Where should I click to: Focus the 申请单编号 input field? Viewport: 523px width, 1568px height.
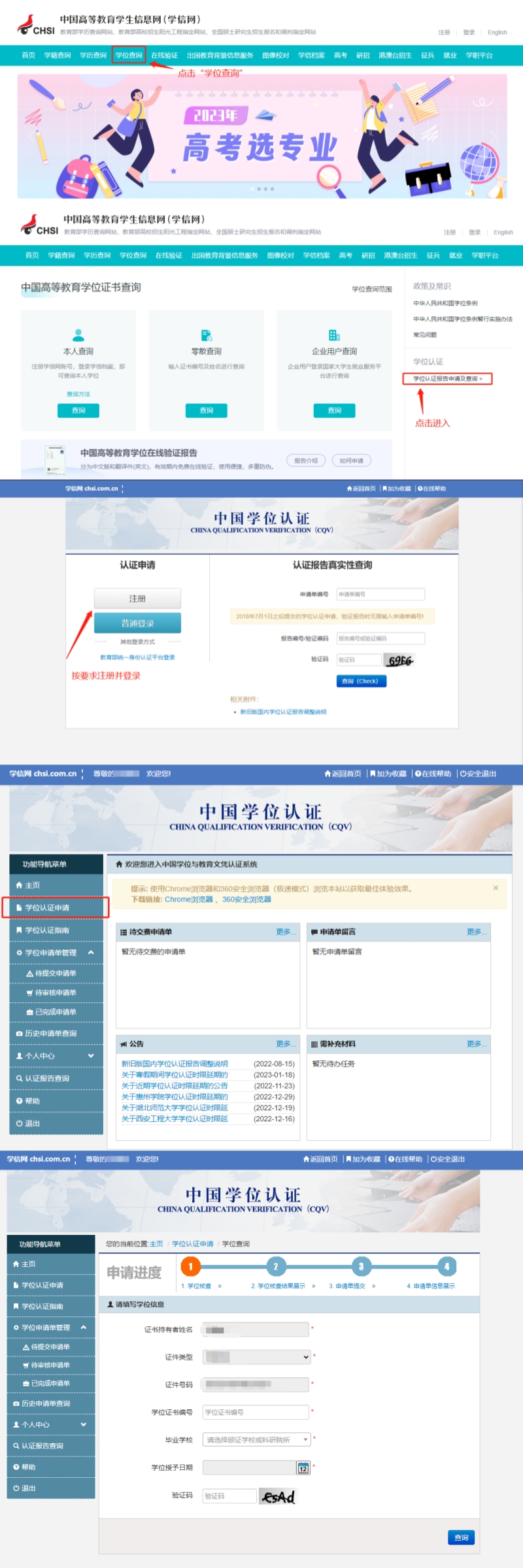380,595
